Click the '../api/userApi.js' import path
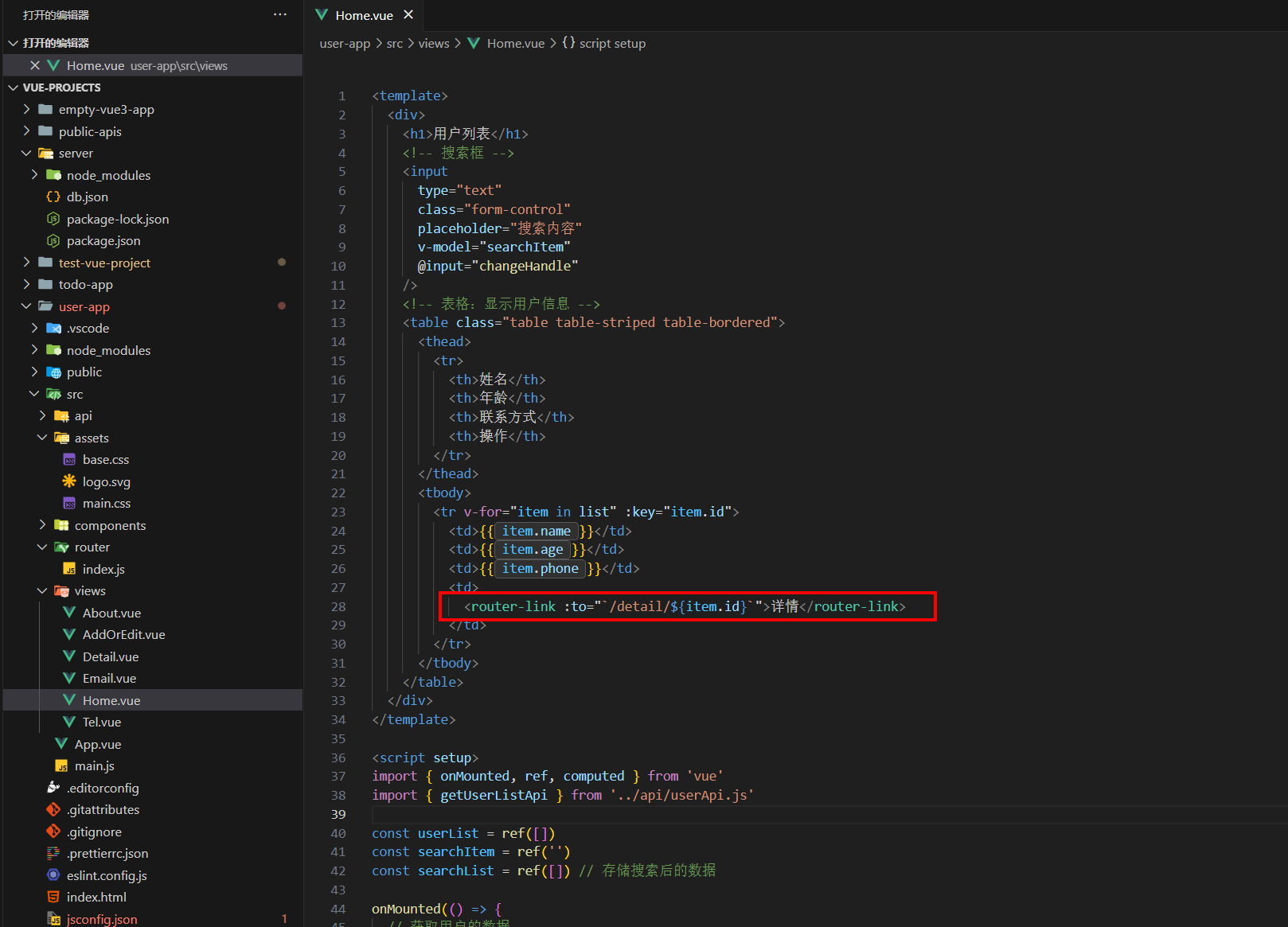Viewport: 1288px width, 927px height. pos(681,795)
